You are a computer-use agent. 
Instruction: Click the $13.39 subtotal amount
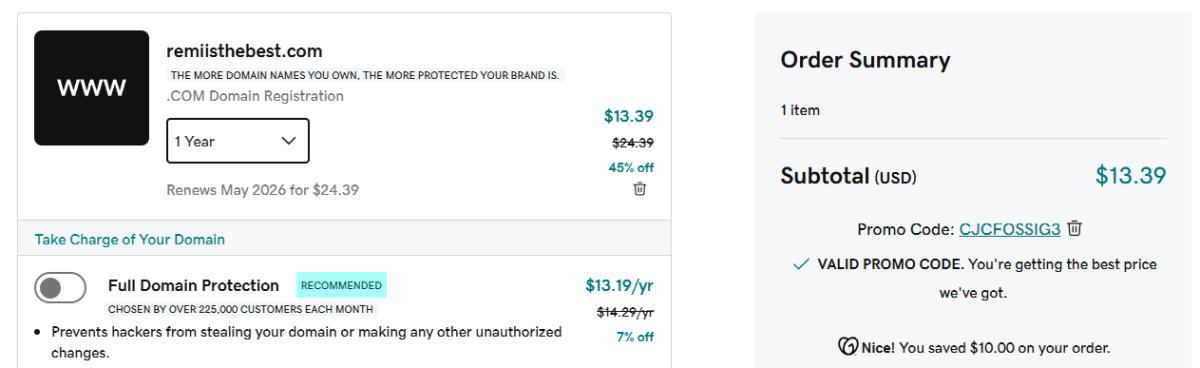[x=1131, y=176]
